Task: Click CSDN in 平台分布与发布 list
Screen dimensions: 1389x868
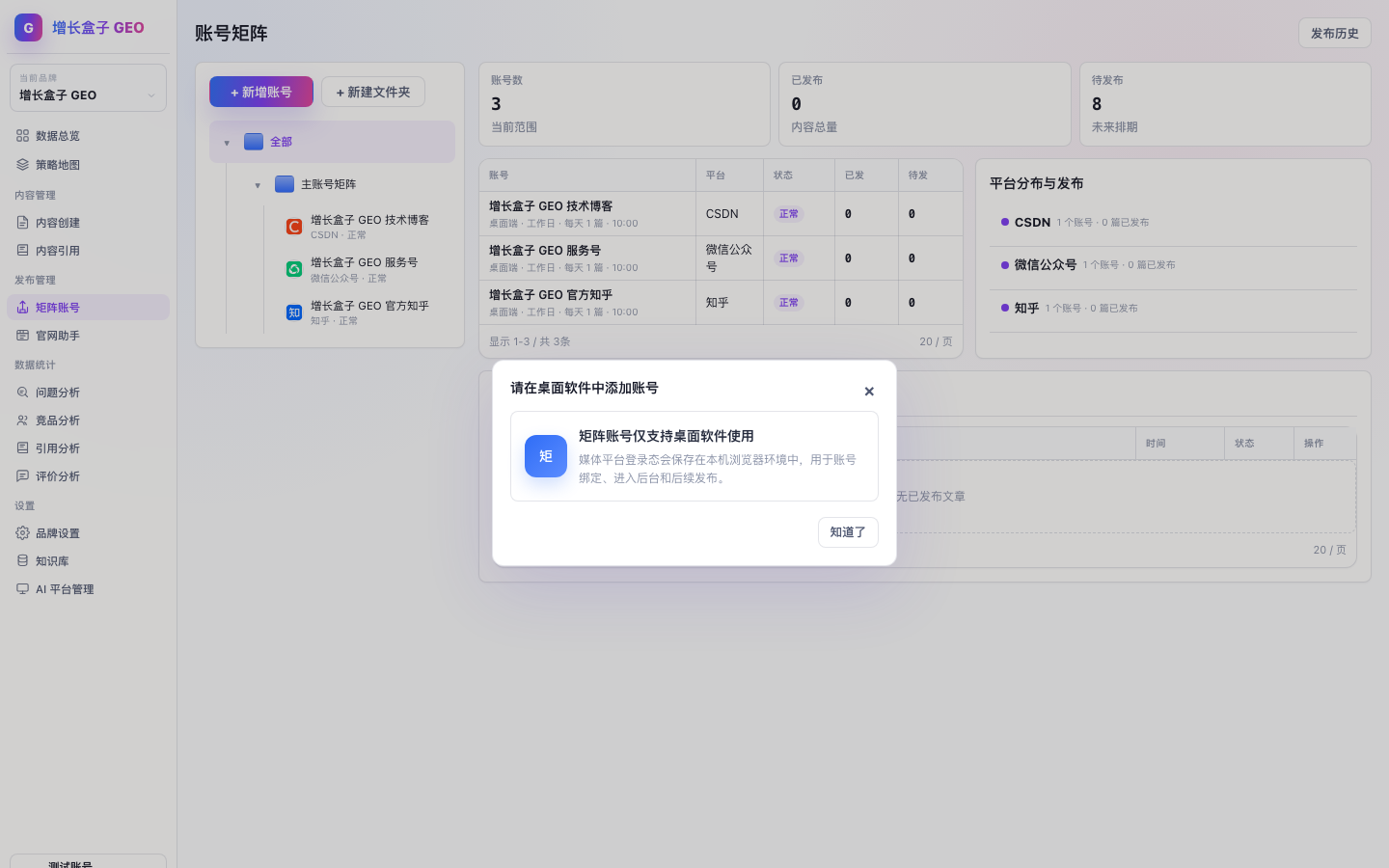Action: point(1173,222)
